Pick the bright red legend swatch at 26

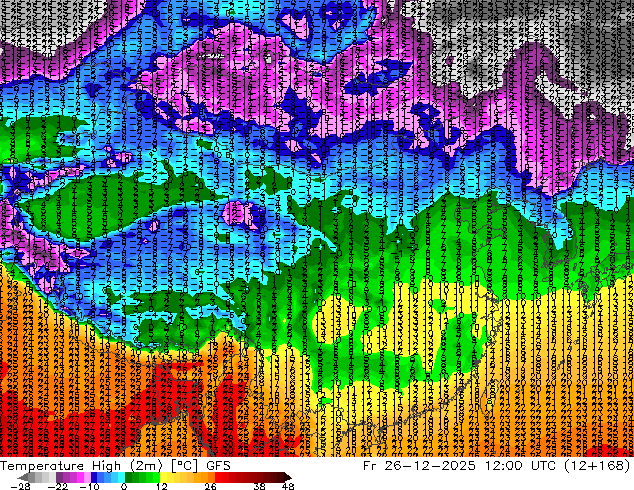(x=218, y=477)
